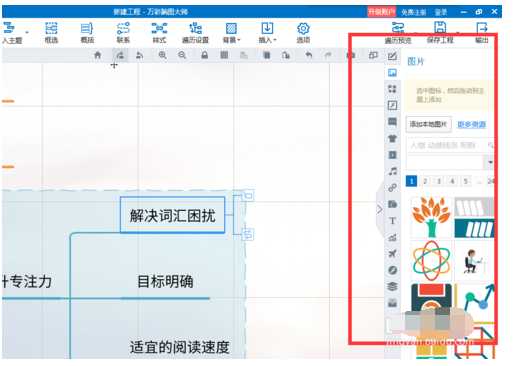Click the 概括 summary tool
This screenshot has width=515, height=366.
pos(87,32)
